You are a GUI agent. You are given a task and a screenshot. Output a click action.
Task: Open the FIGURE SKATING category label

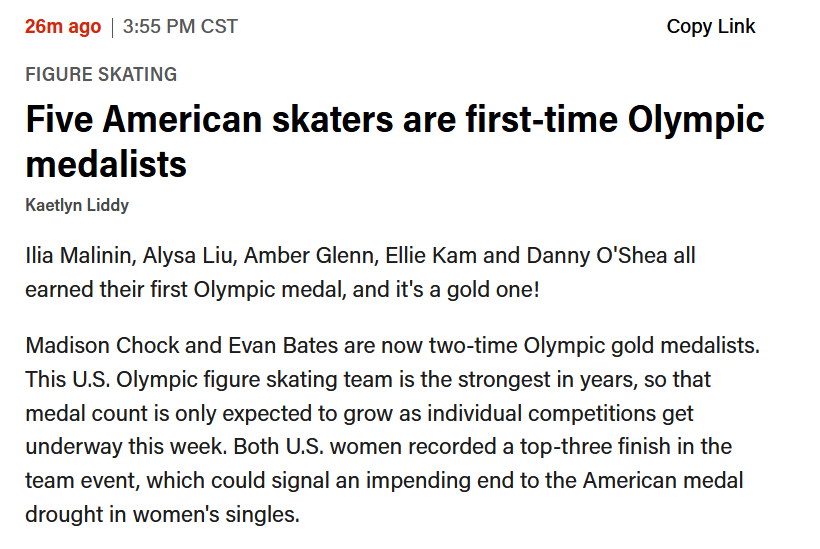pos(101,74)
